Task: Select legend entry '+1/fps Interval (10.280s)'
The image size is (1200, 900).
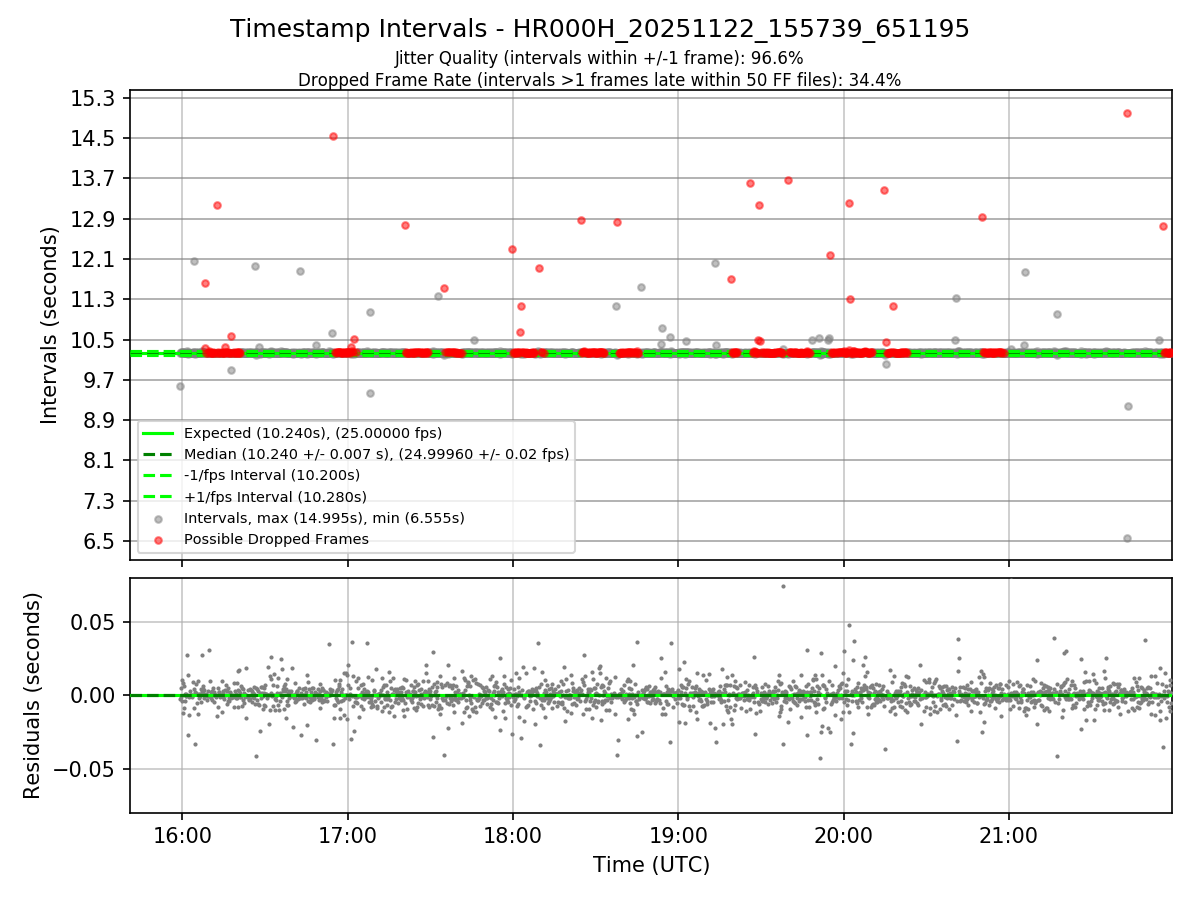Action: coord(275,497)
